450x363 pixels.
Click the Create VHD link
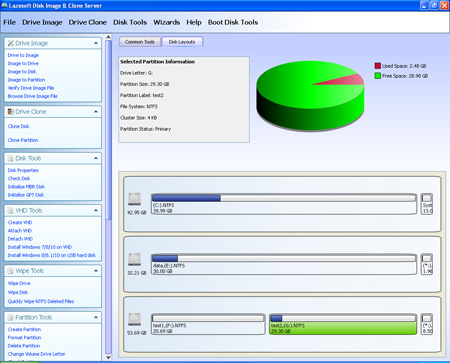[20, 222]
